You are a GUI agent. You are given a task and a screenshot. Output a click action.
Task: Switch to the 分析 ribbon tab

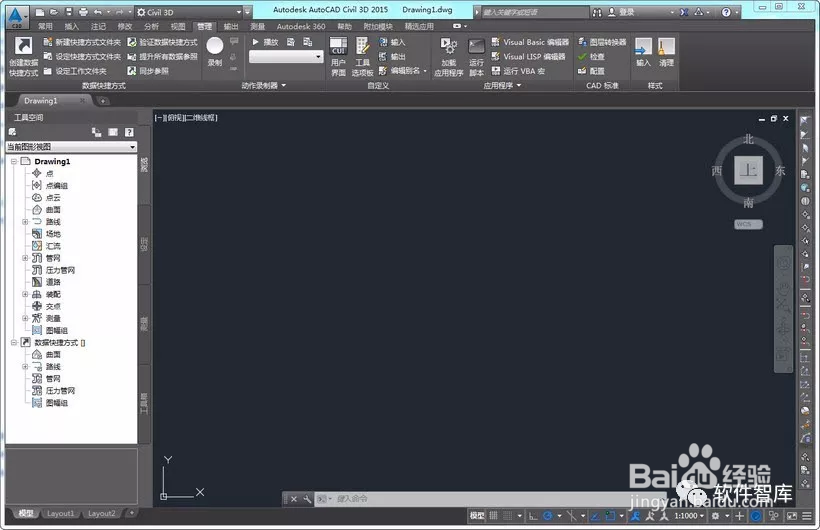(x=151, y=26)
